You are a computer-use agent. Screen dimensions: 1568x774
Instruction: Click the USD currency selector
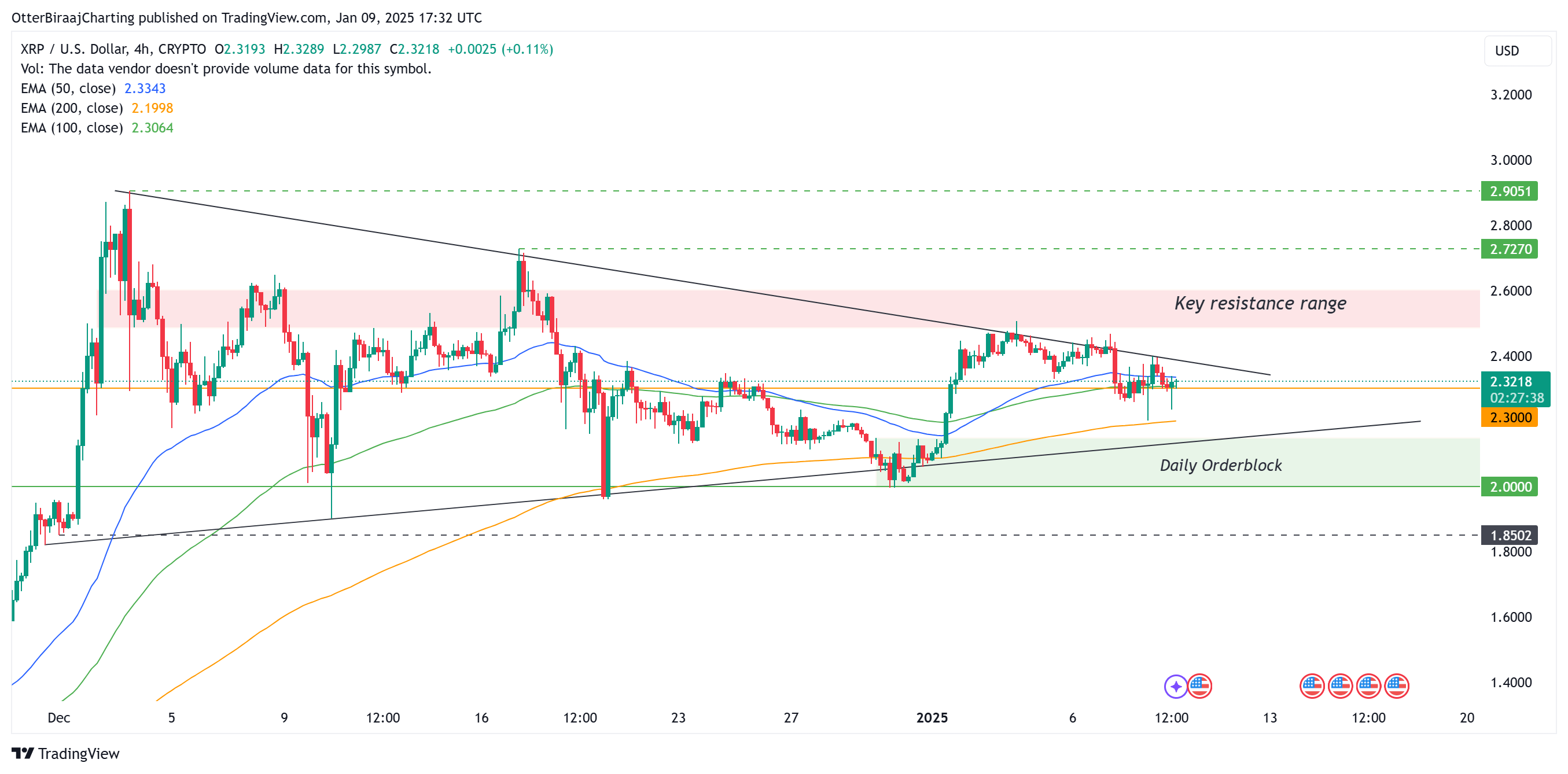pyautogui.click(x=1518, y=51)
